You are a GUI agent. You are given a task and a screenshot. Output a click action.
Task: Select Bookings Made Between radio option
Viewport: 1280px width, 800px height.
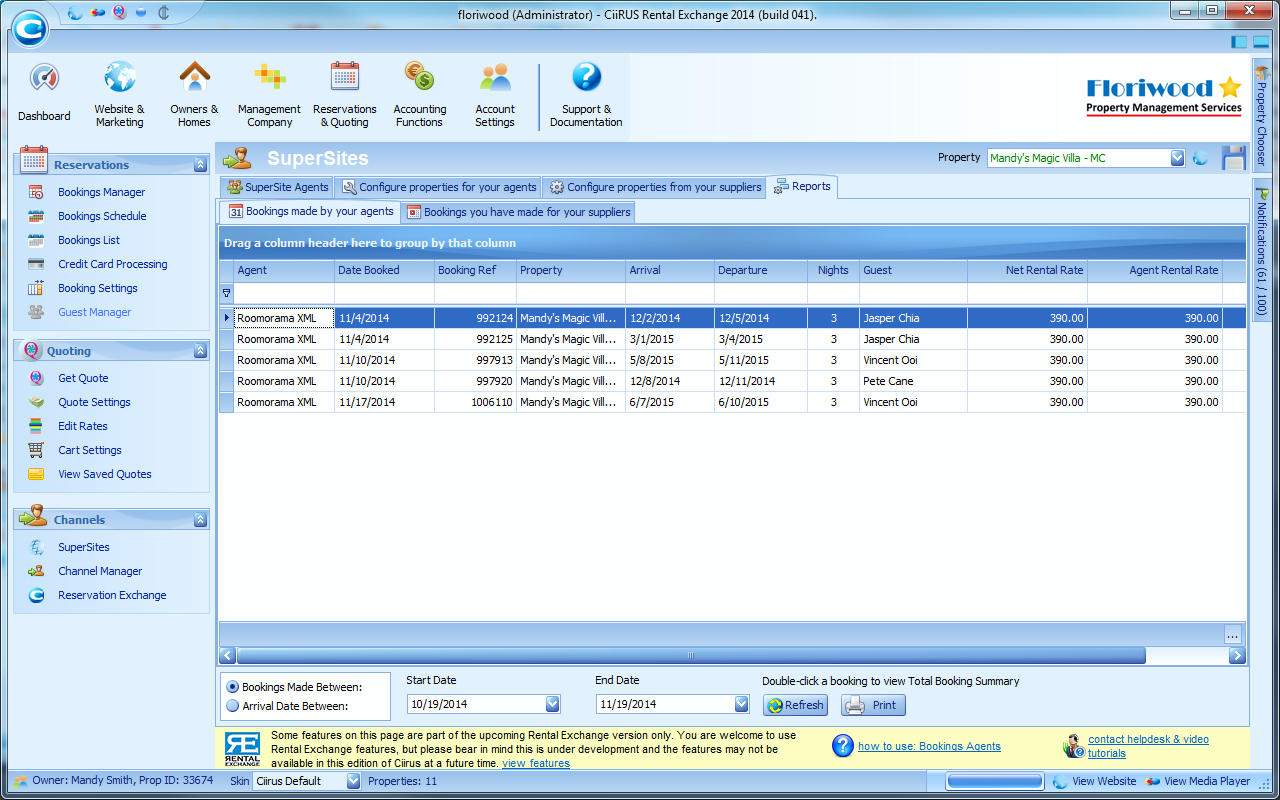pos(233,687)
